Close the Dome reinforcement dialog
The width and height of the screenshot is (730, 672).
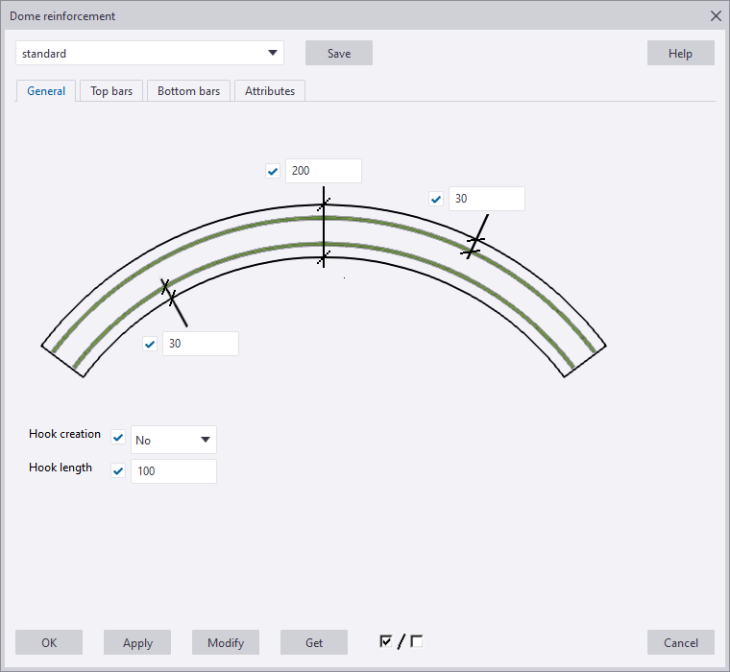pyautogui.click(x=715, y=16)
